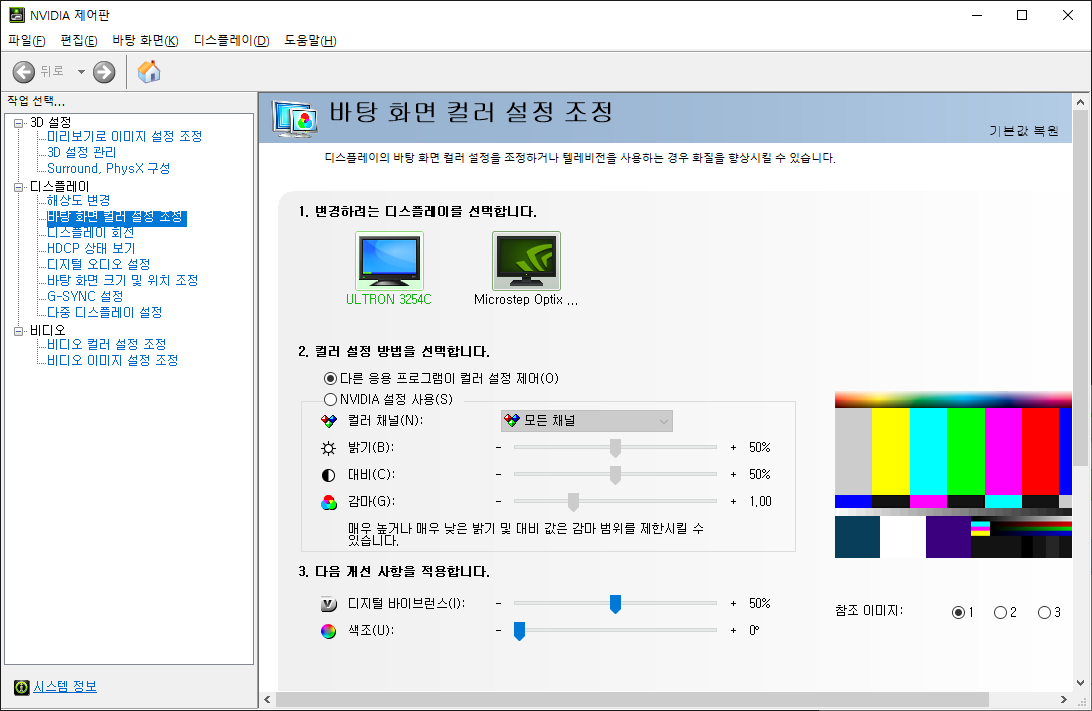Click the 디지털 바이브런스 slider handle
The height and width of the screenshot is (711, 1092).
coord(615,604)
